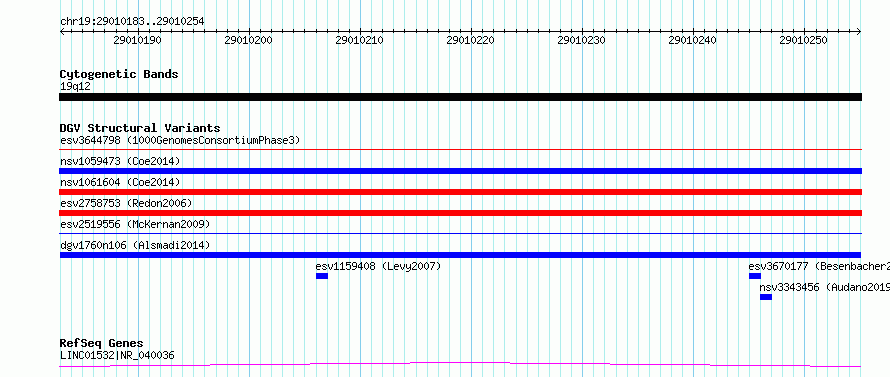The image size is (890, 377).
Task: Open the esv2519556 (McKernan2009) label
Action: pyautogui.click(x=135, y=224)
